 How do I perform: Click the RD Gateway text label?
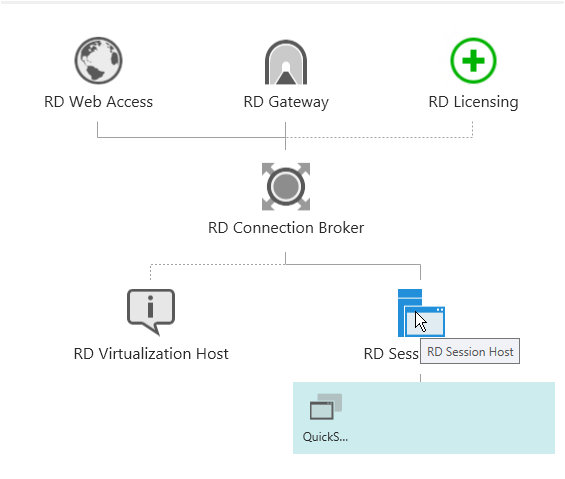(286, 102)
